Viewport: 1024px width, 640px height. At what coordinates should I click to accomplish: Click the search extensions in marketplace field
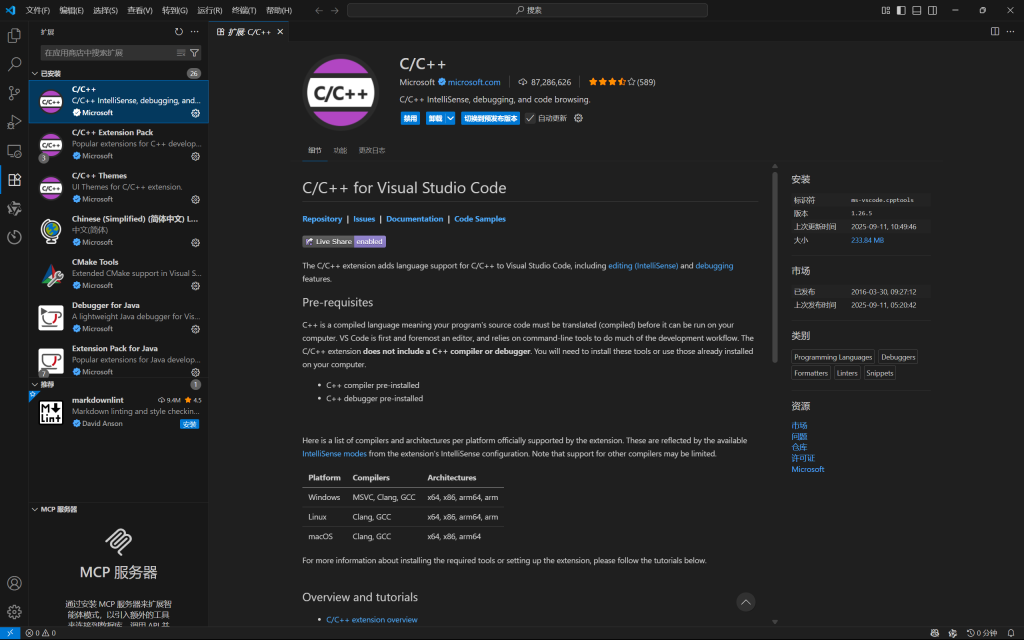click(x=108, y=53)
